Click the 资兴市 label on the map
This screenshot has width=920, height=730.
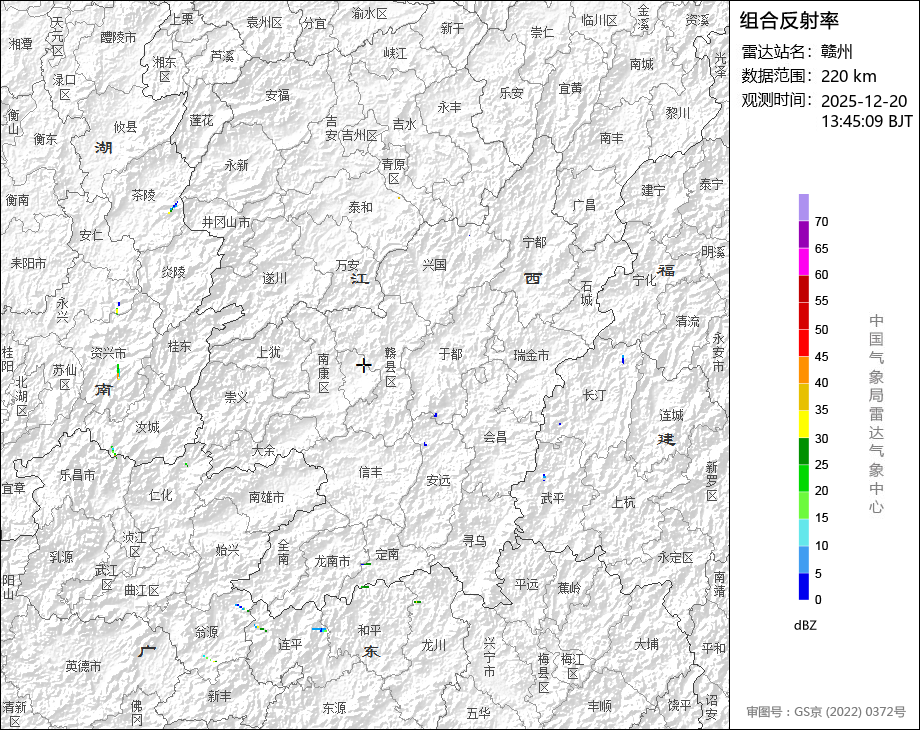point(109,353)
